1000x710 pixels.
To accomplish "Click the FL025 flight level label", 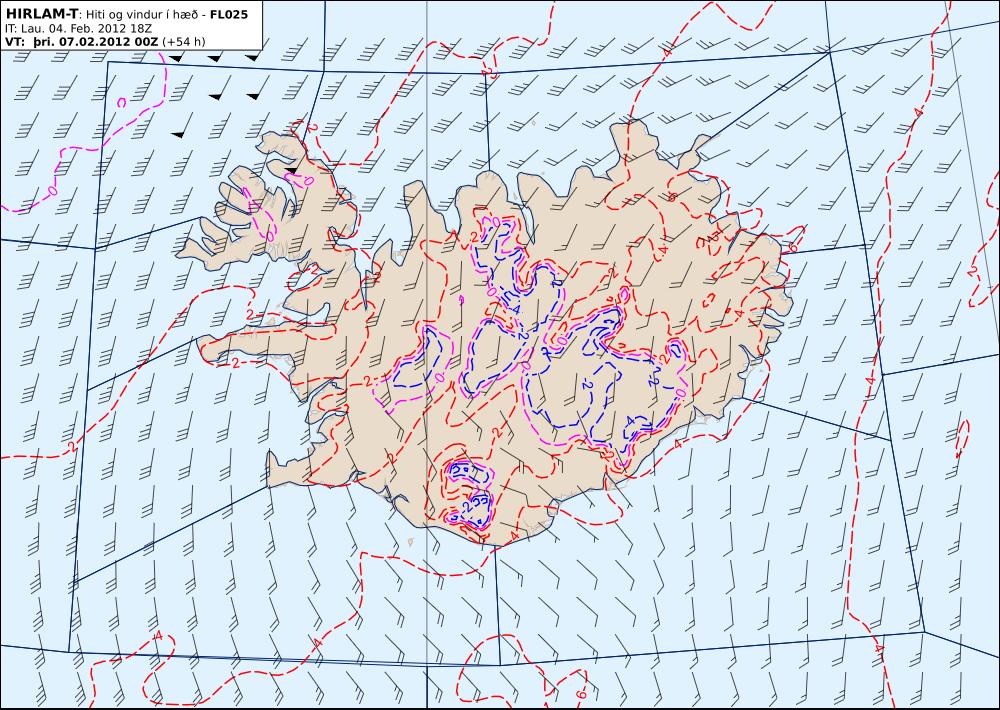I will (x=227, y=14).
